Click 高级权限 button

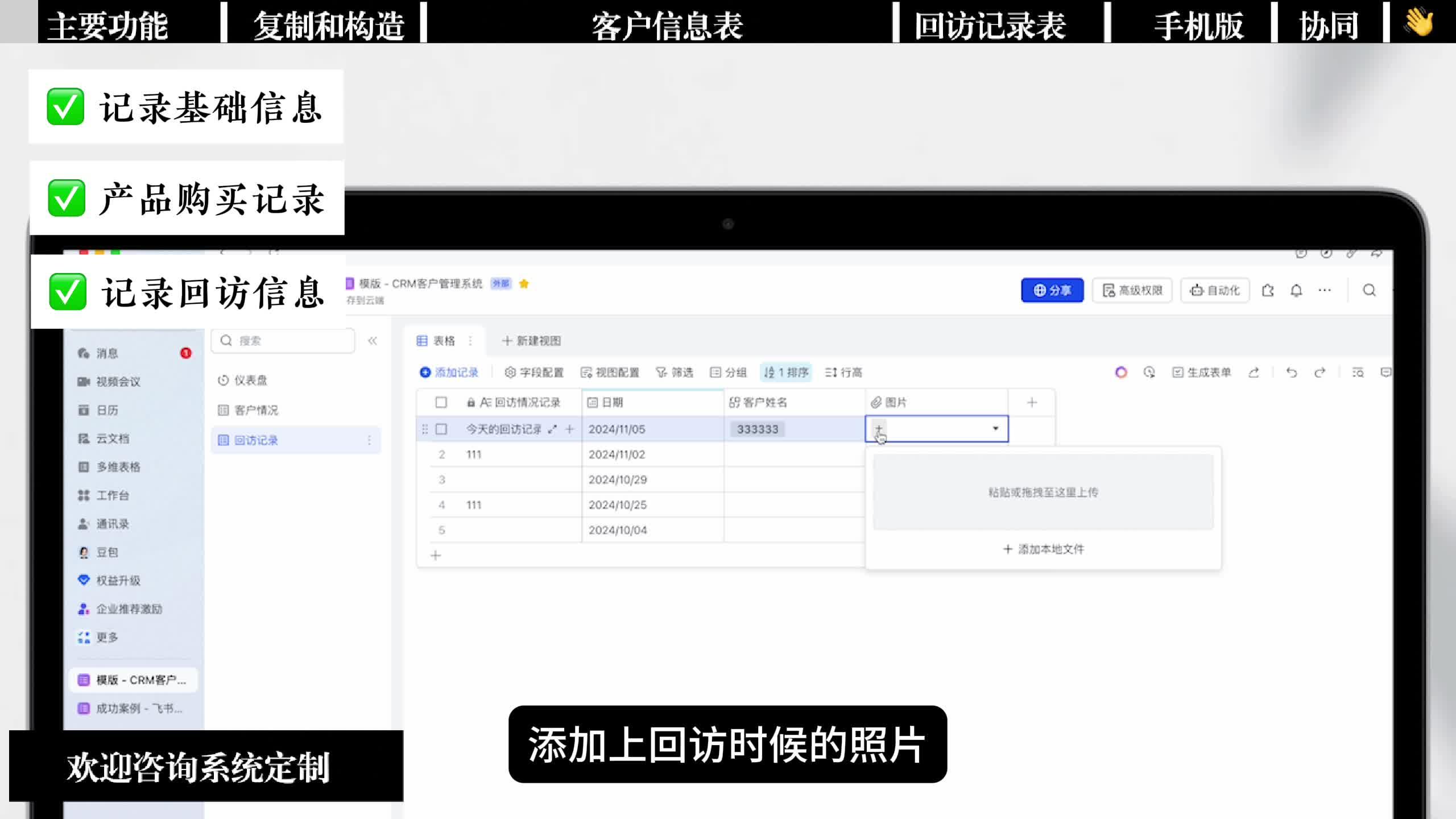click(1132, 291)
